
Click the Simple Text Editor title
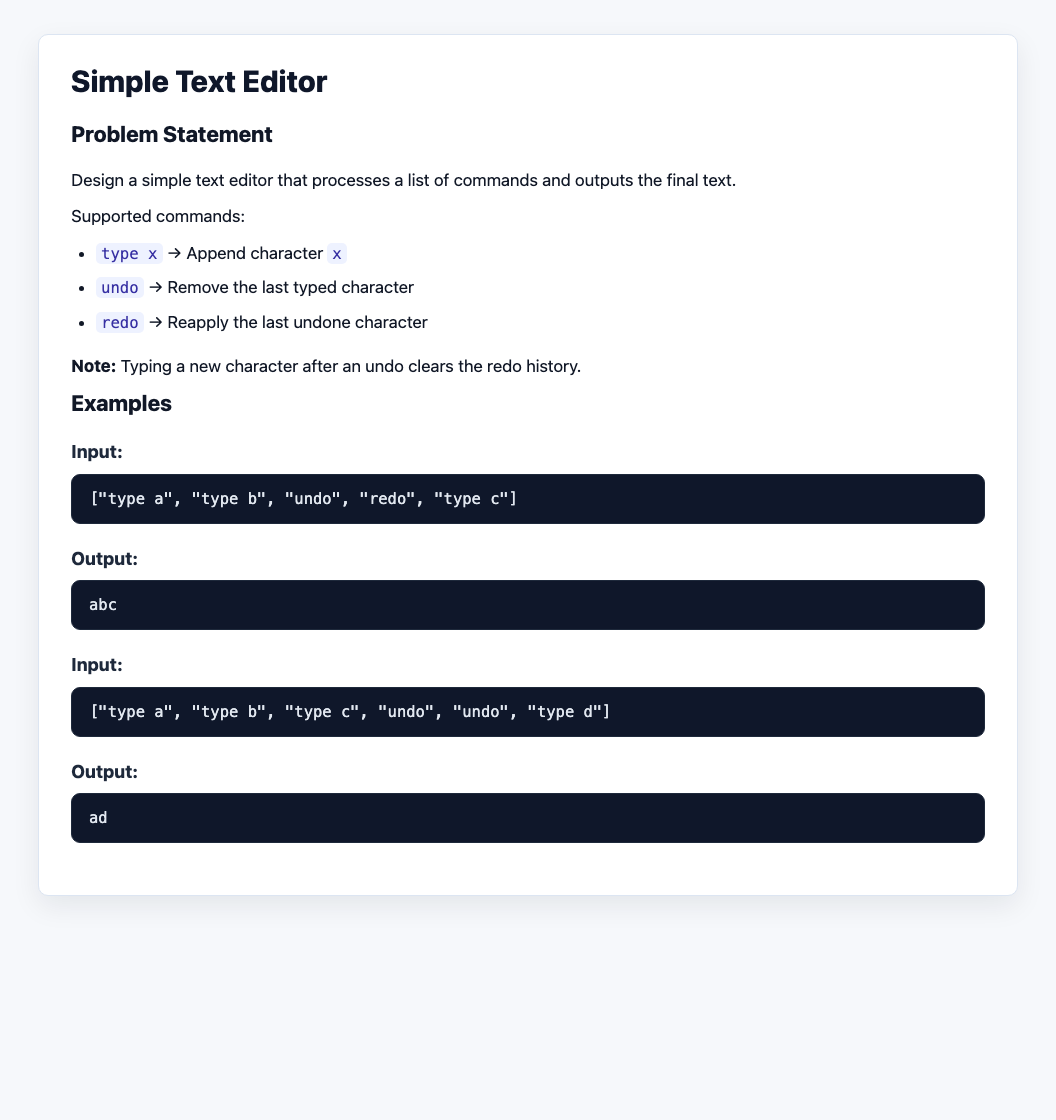(199, 81)
